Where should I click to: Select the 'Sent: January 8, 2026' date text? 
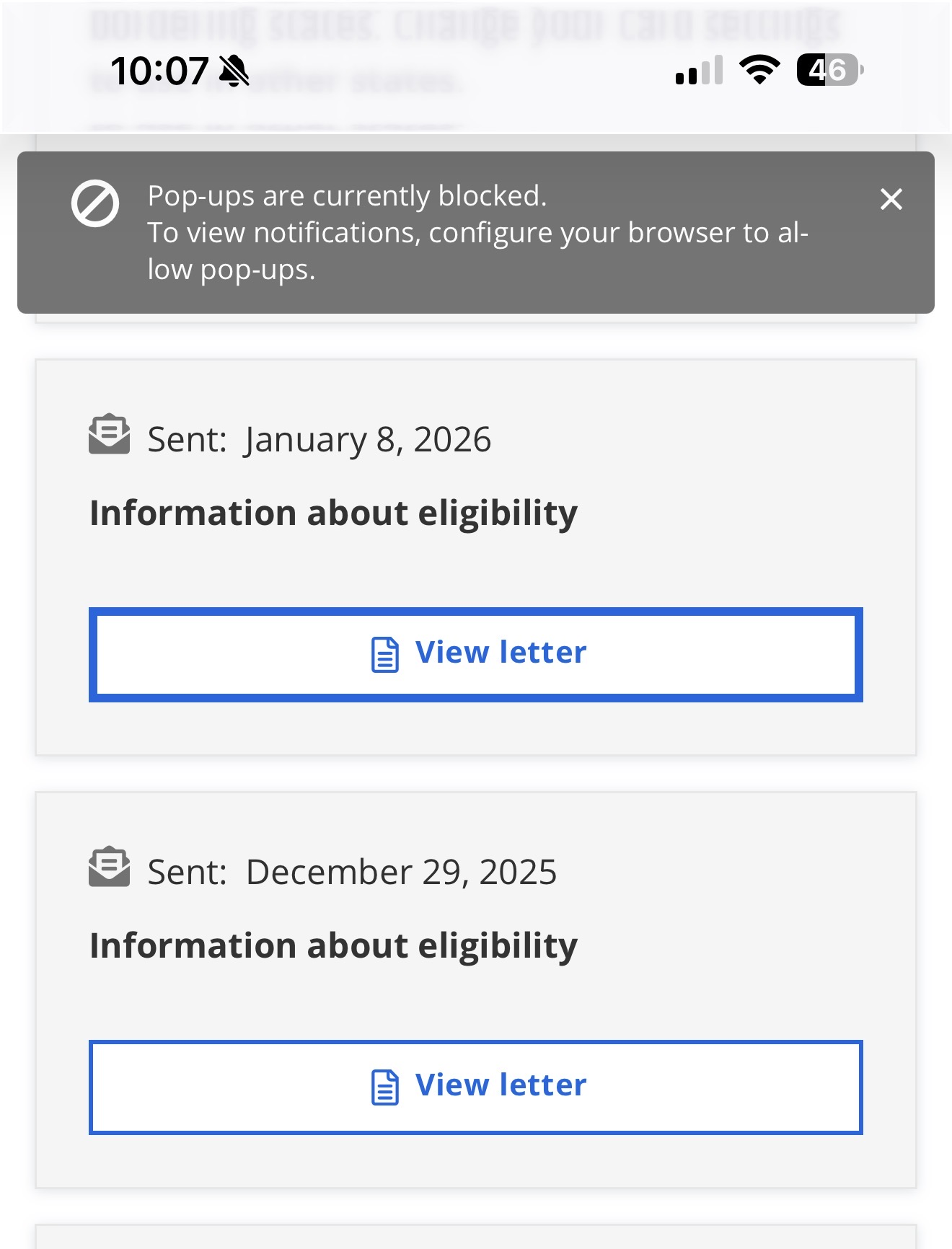tap(319, 439)
